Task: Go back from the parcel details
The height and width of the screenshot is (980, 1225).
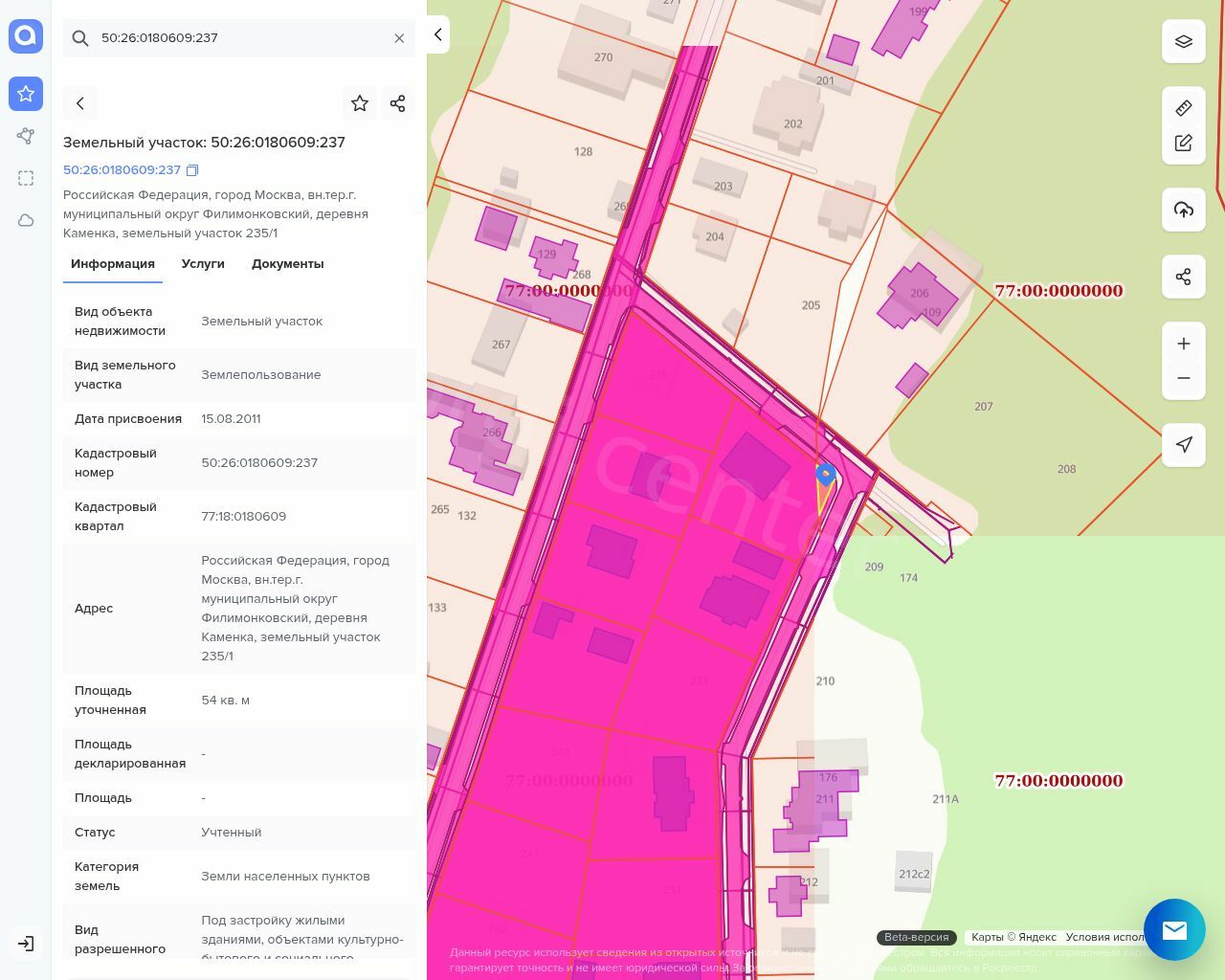Action: [80, 103]
